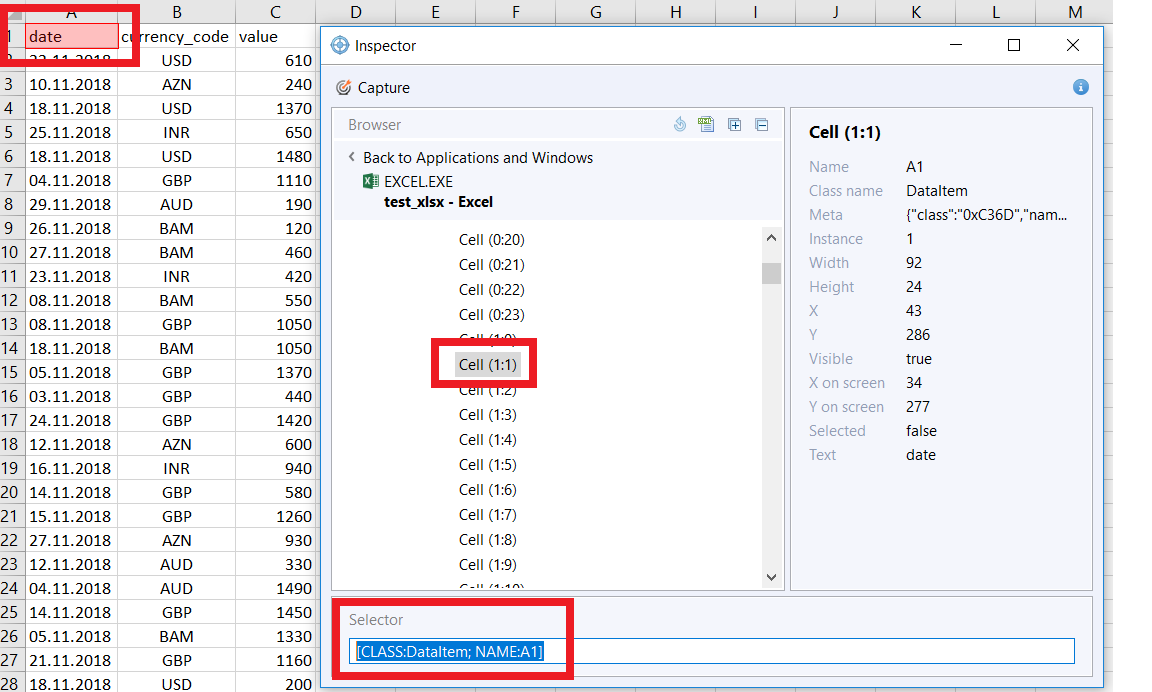Click the Capture section label
This screenshot has height=692, width=1152.
point(384,87)
